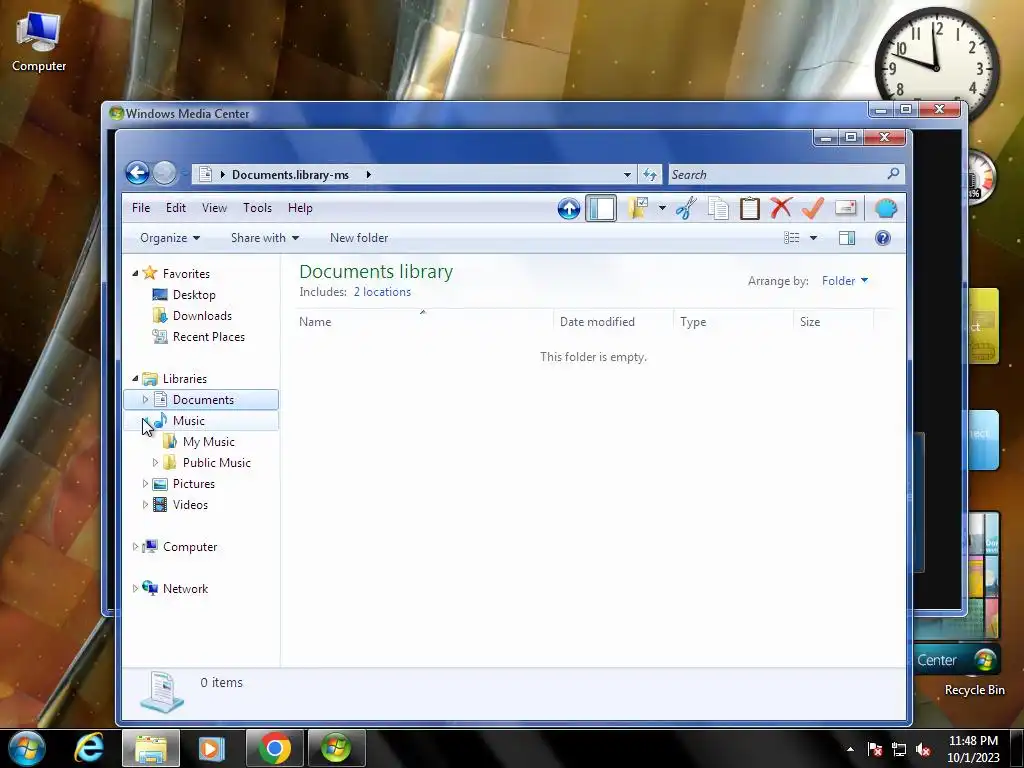The image size is (1024, 768).
Task: Open the View menu
Action: pos(214,208)
